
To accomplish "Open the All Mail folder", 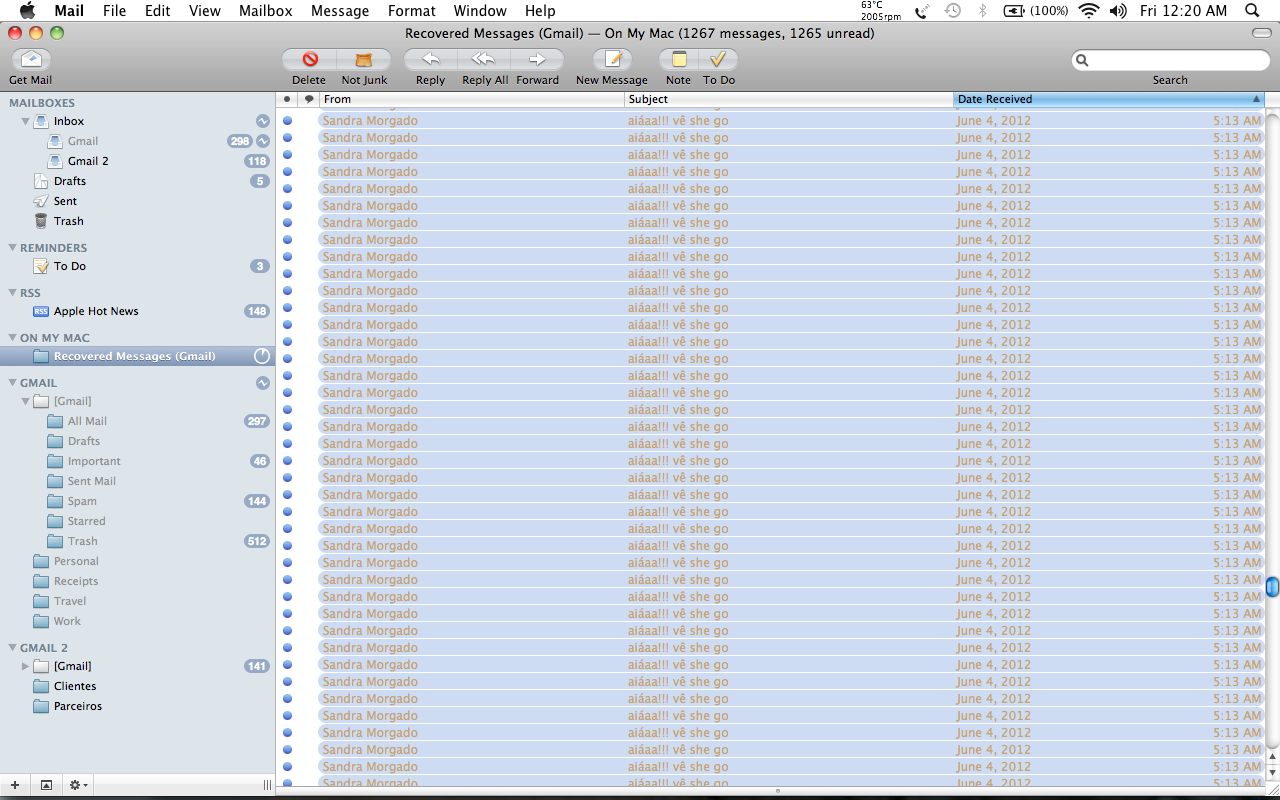I will tap(87, 421).
